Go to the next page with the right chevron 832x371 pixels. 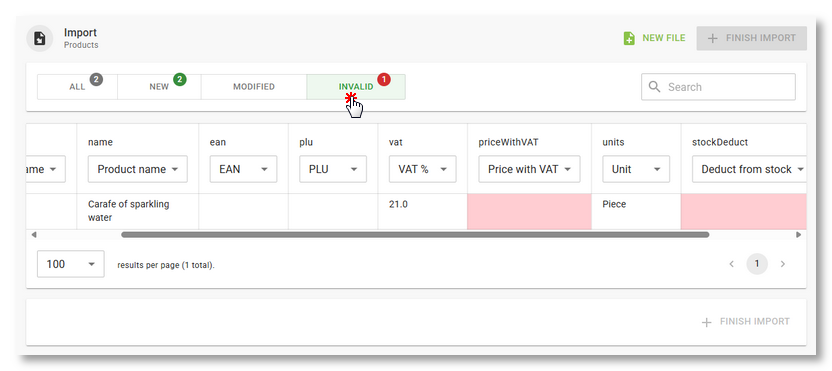(x=782, y=264)
